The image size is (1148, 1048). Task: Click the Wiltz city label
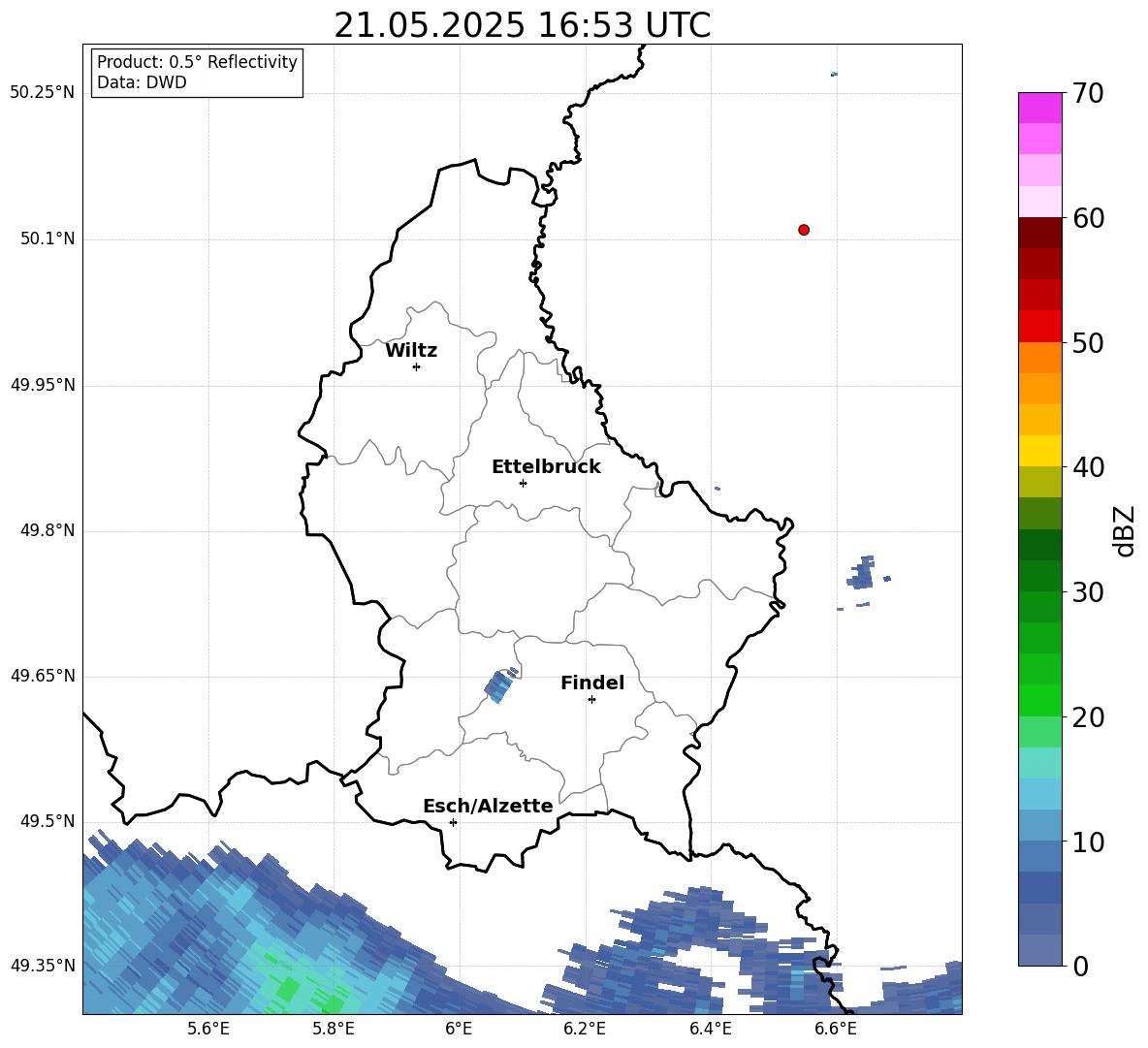(x=411, y=351)
